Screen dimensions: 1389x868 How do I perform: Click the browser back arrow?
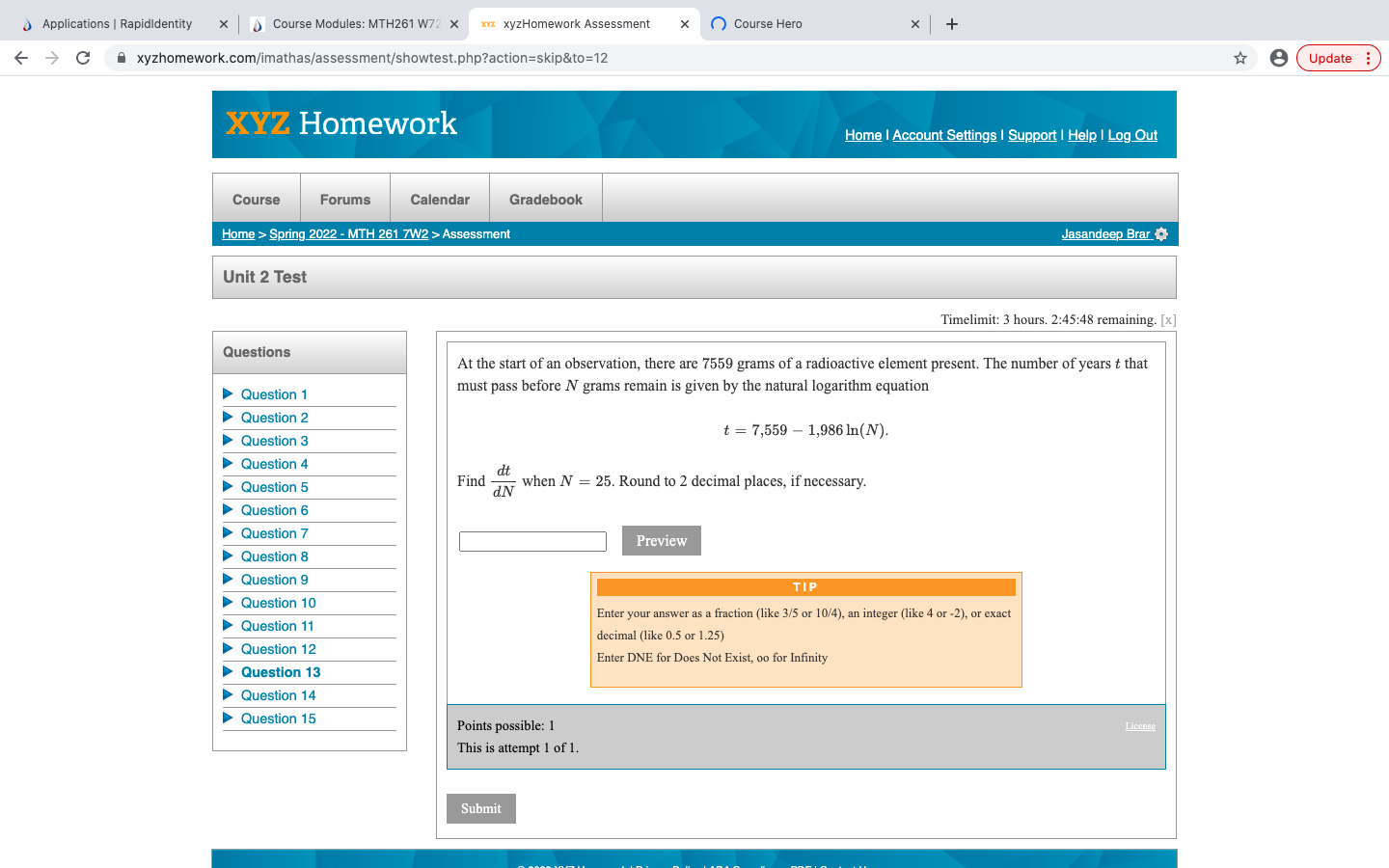[x=21, y=58]
